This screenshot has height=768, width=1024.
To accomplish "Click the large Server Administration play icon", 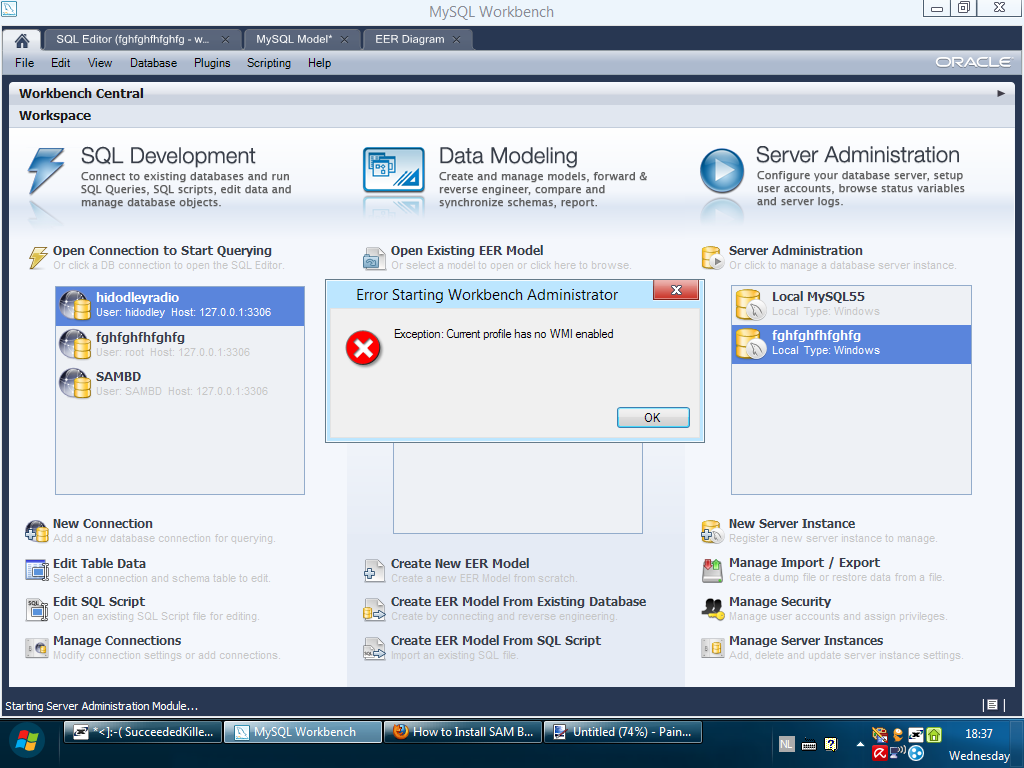I will (x=722, y=170).
